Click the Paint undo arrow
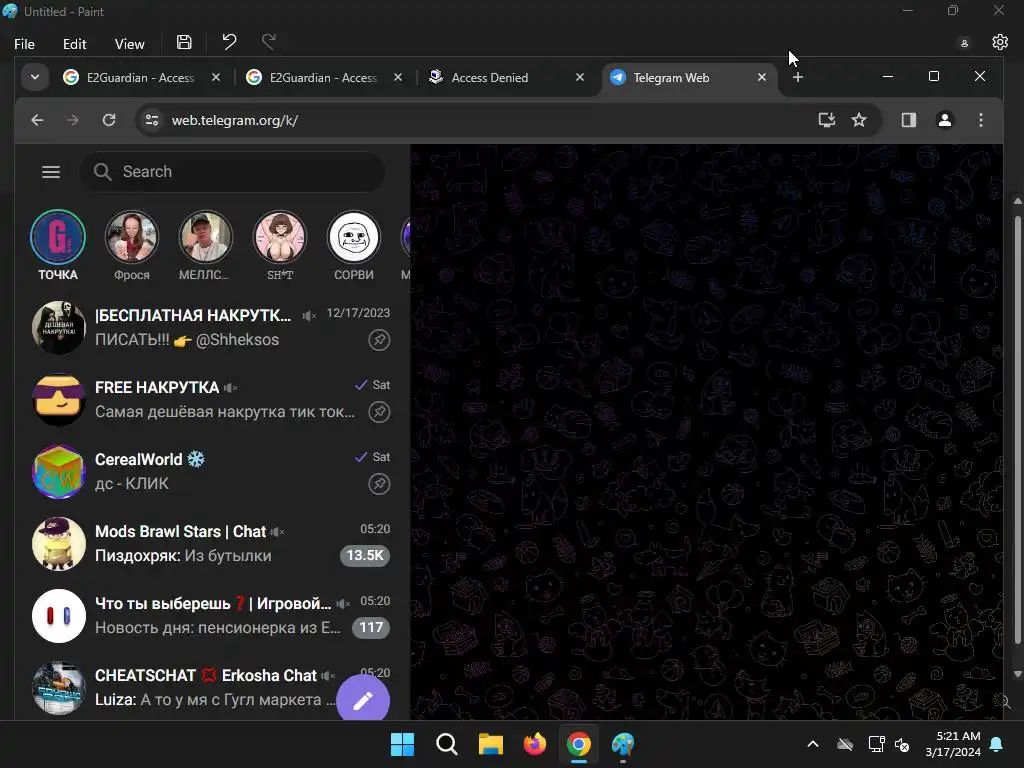1024x768 pixels. point(229,42)
